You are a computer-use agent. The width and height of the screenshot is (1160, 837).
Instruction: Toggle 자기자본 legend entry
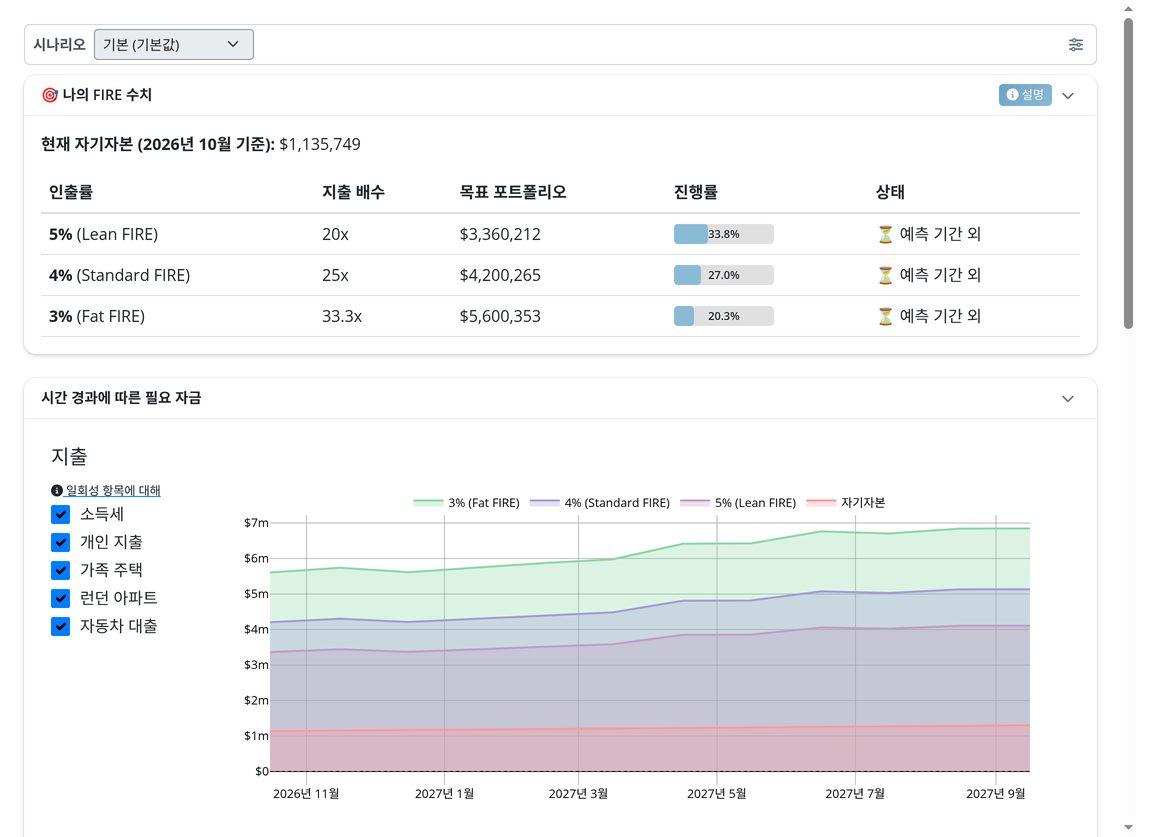(x=846, y=502)
